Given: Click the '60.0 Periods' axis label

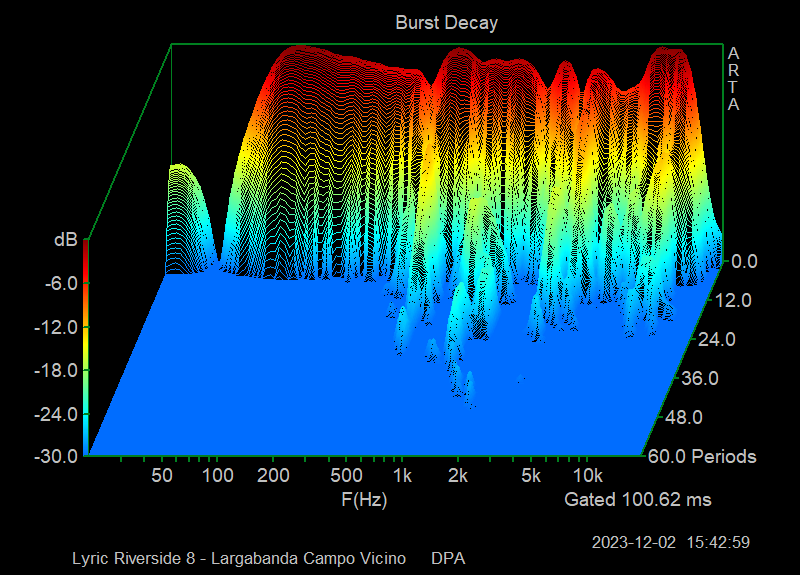Looking at the screenshot, I should (702, 456).
